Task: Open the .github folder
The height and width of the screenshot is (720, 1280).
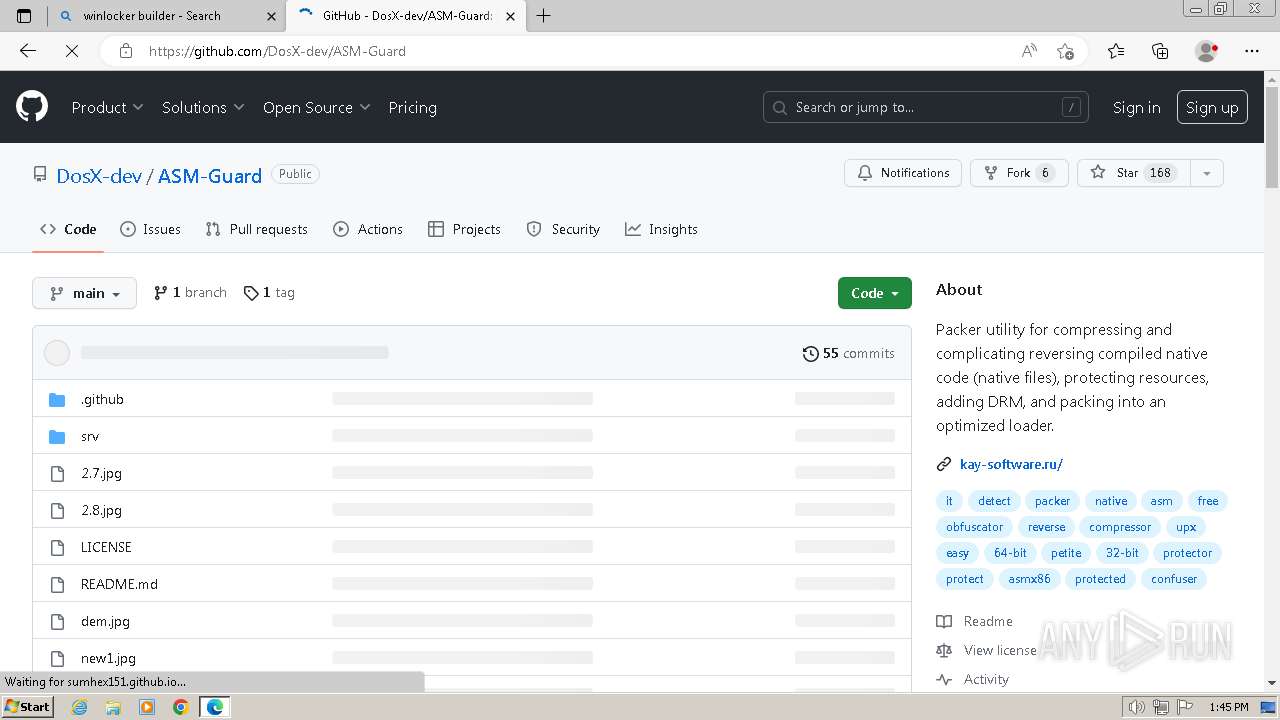Action: (x=102, y=399)
